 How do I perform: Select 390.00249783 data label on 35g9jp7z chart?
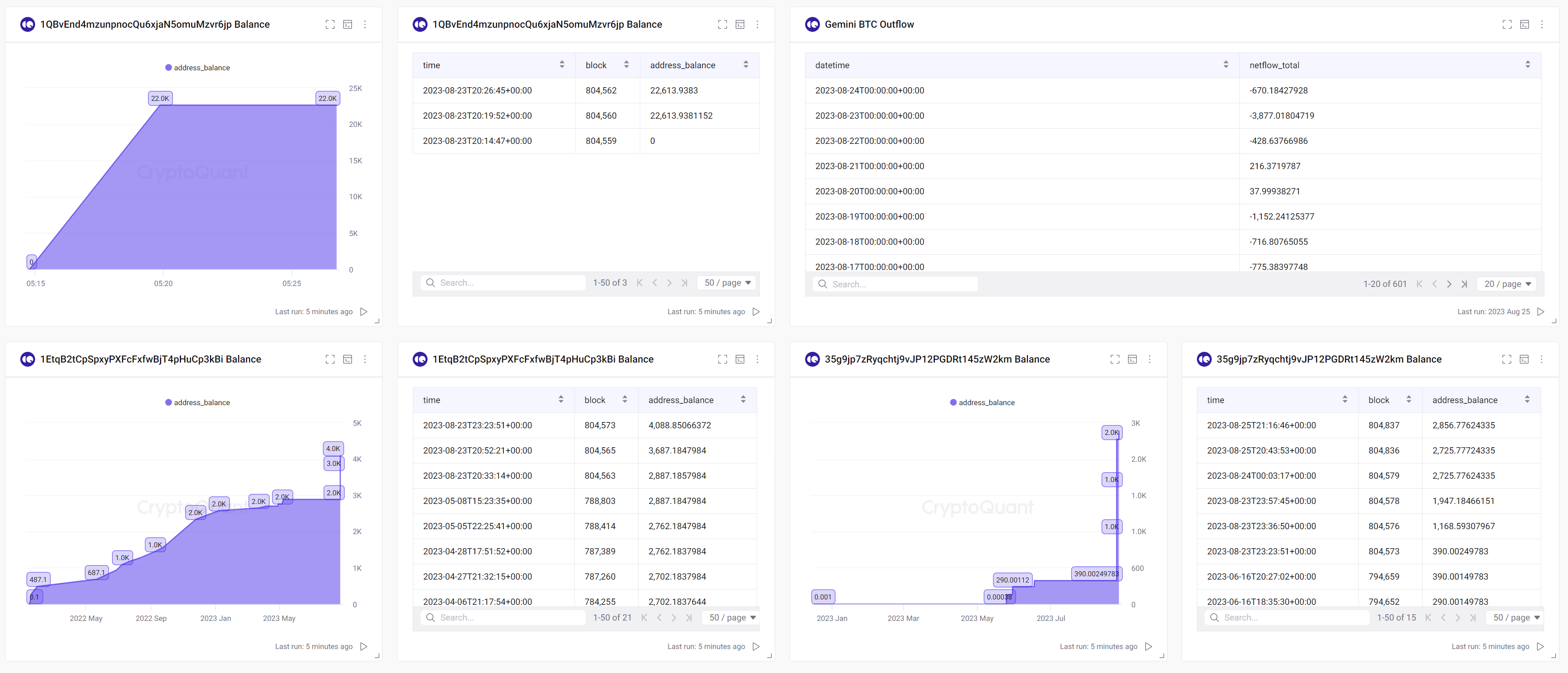(x=1096, y=573)
